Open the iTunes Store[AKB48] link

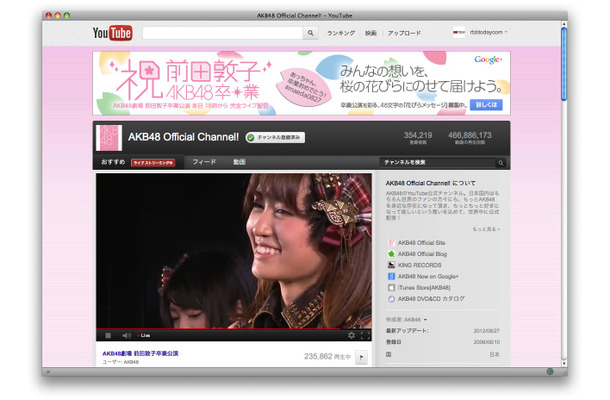424,288
